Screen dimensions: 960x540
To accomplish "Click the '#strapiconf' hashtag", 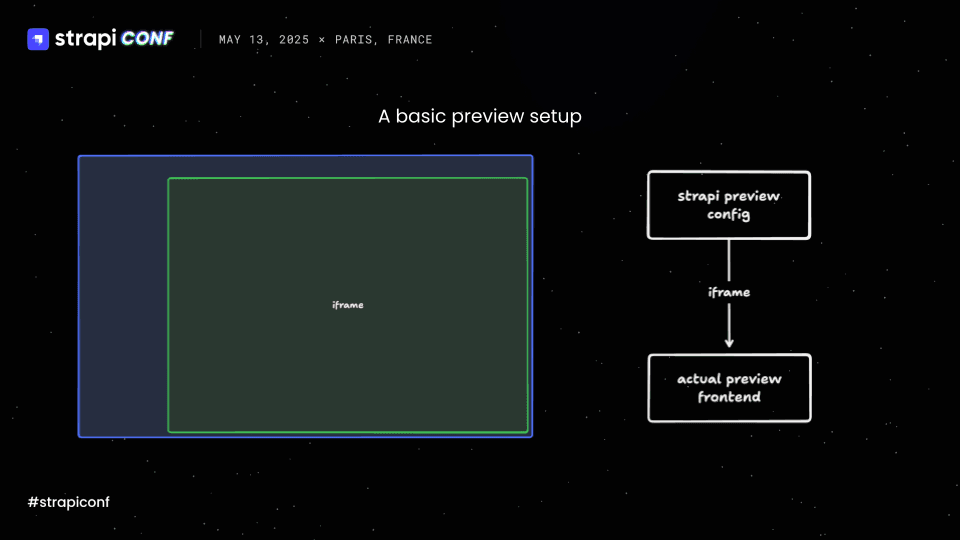I will 69,502.
